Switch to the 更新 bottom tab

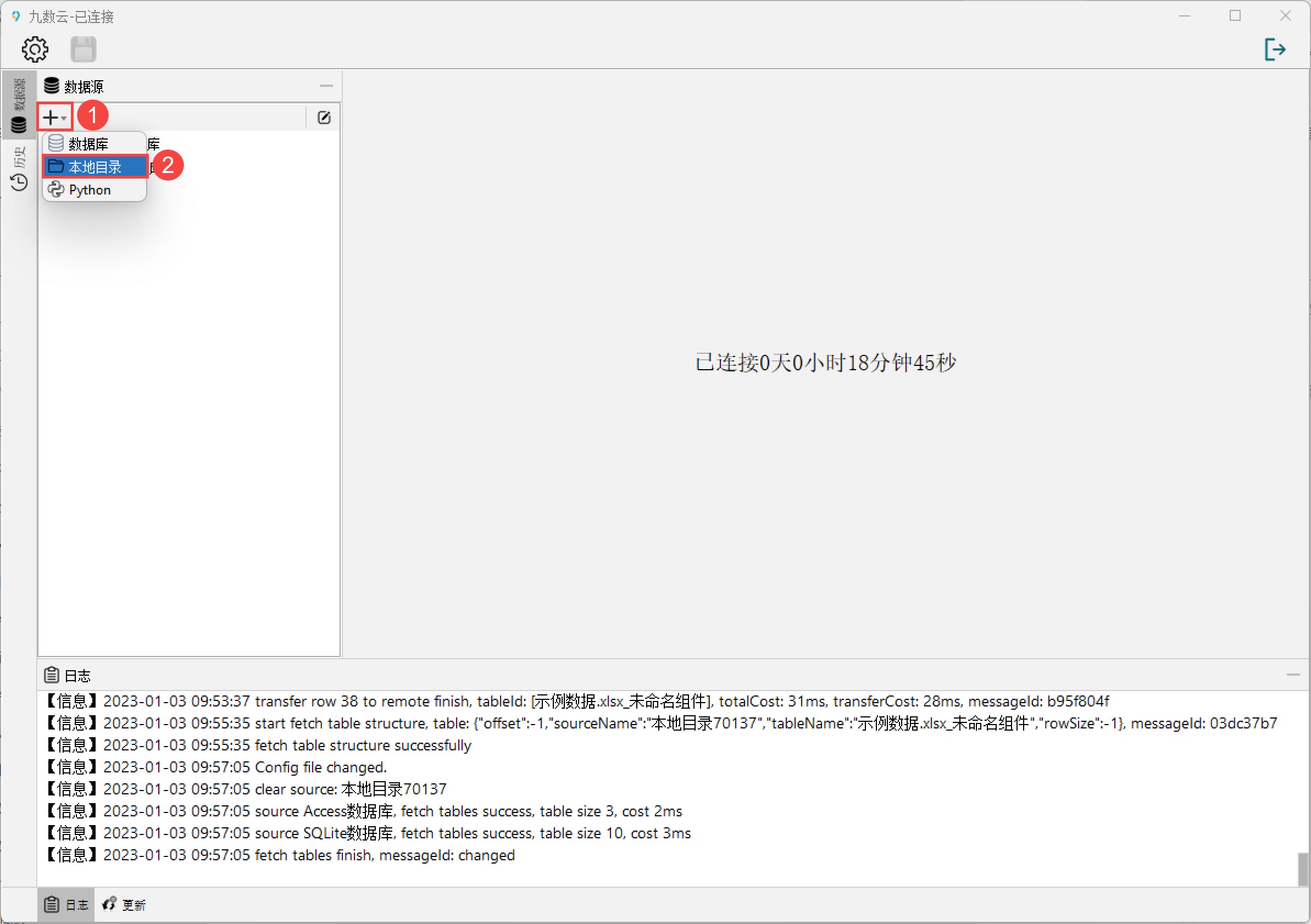coord(125,905)
